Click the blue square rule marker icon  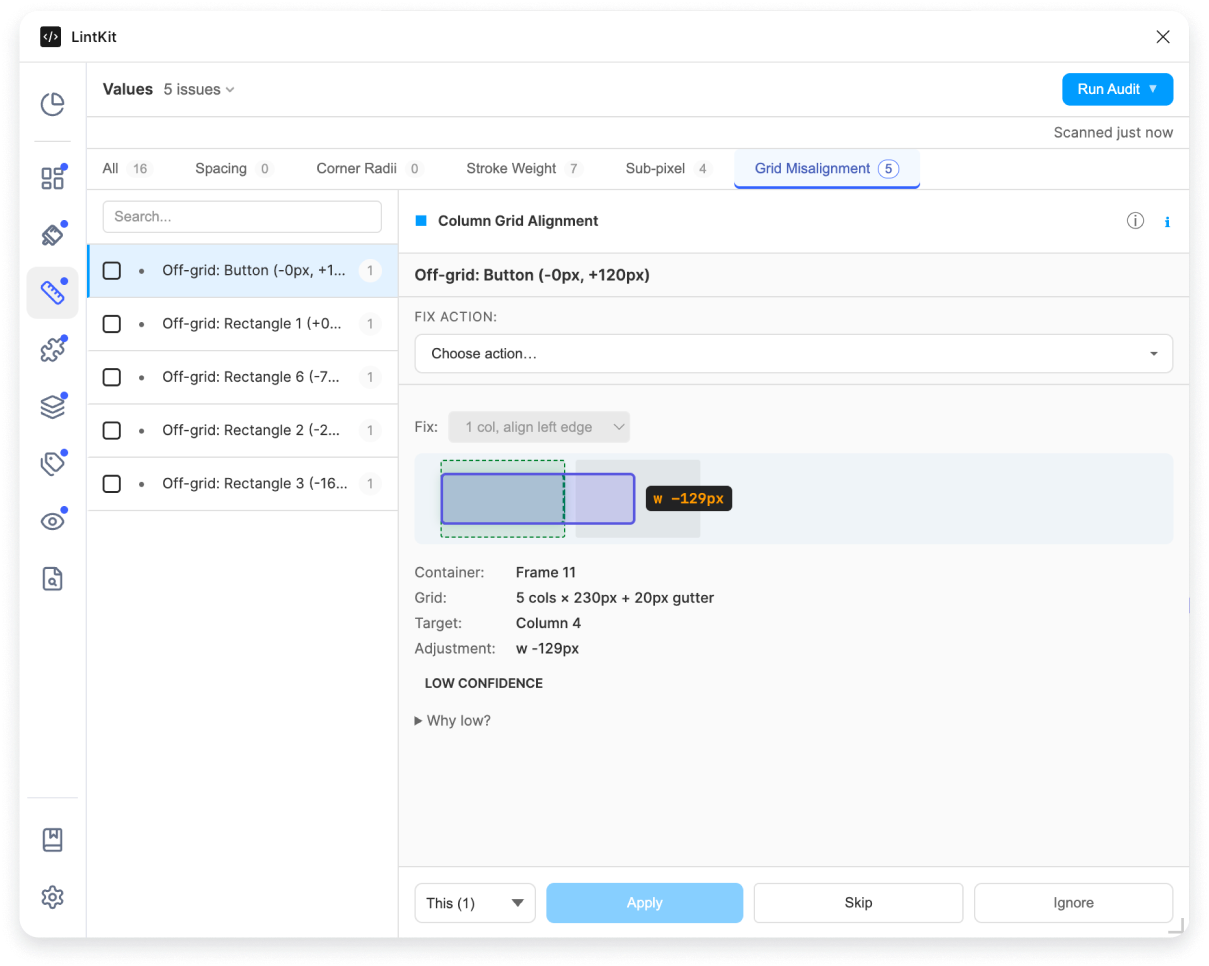(x=421, y=221)
